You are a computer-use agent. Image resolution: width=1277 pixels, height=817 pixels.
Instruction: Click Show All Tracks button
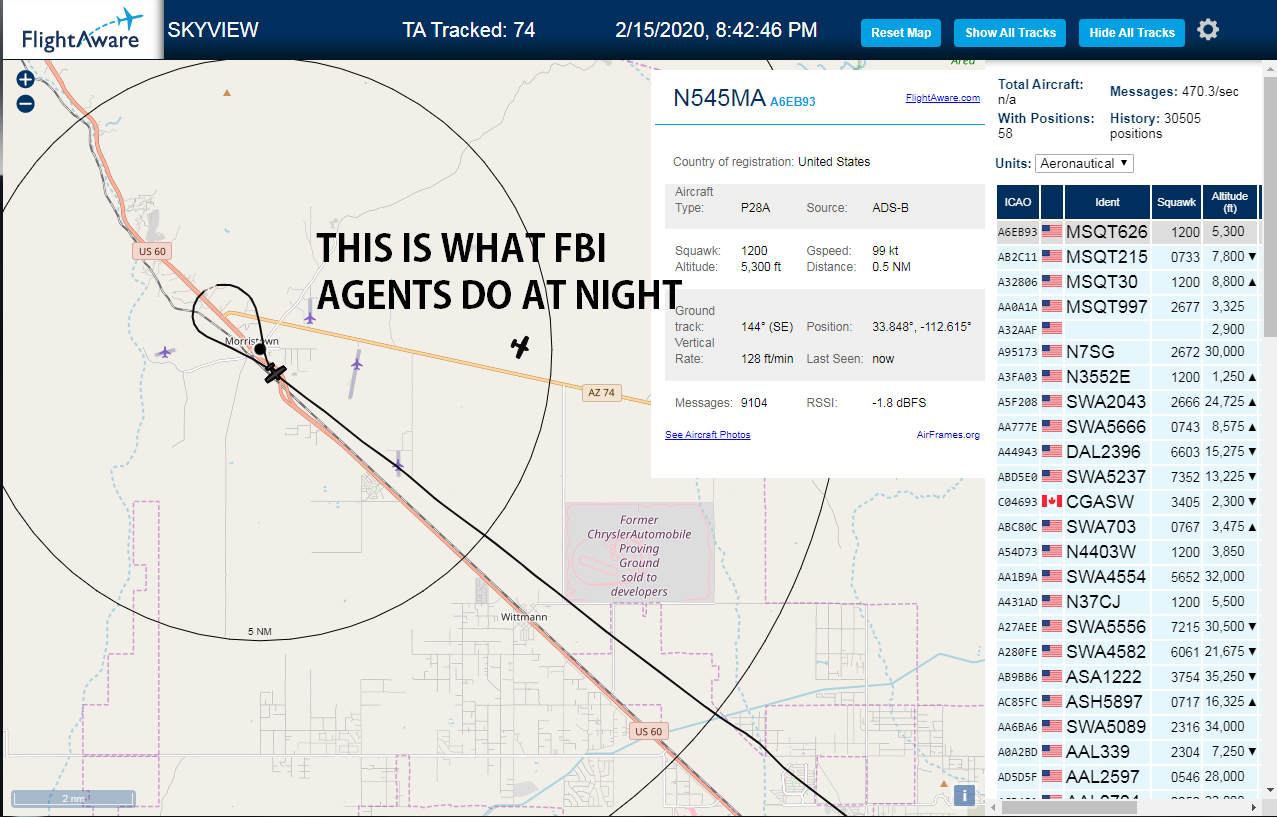(1010, 32)
